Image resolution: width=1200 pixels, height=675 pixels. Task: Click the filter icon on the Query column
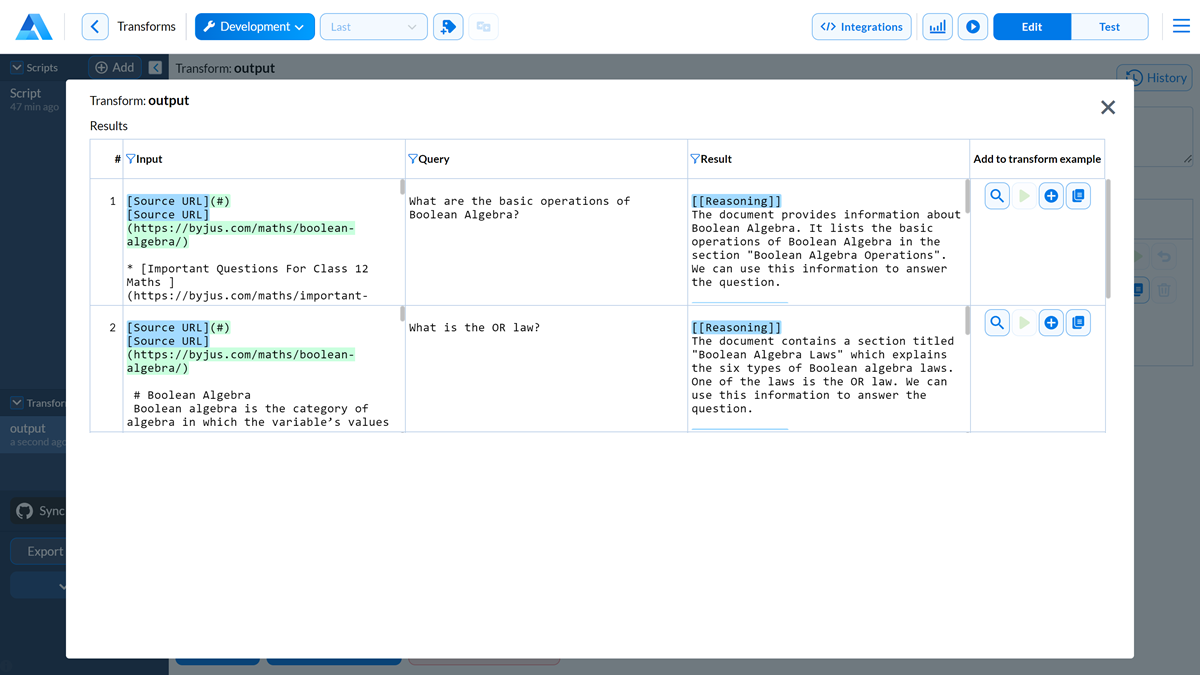coord(413,158)
